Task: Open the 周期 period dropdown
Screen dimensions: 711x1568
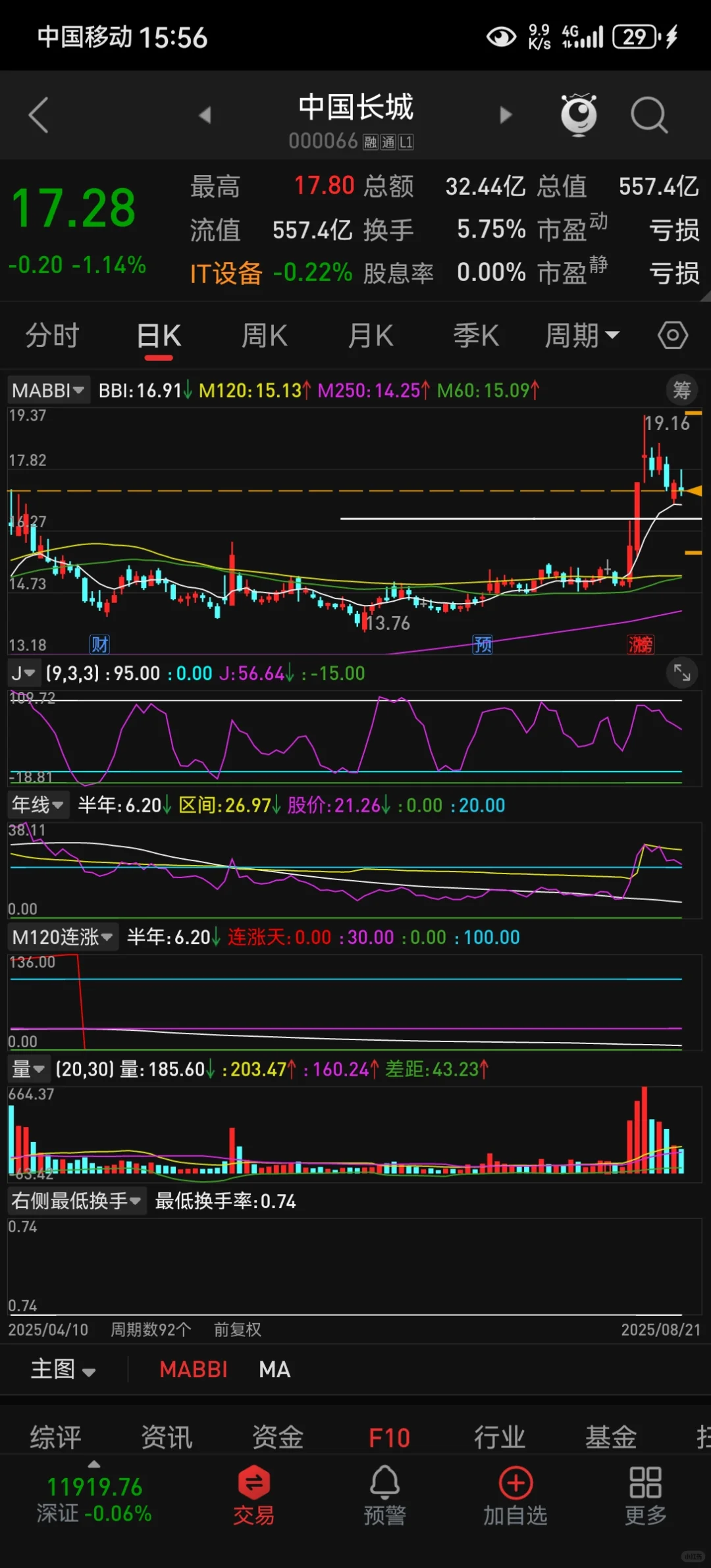Action: pos(582,336)
